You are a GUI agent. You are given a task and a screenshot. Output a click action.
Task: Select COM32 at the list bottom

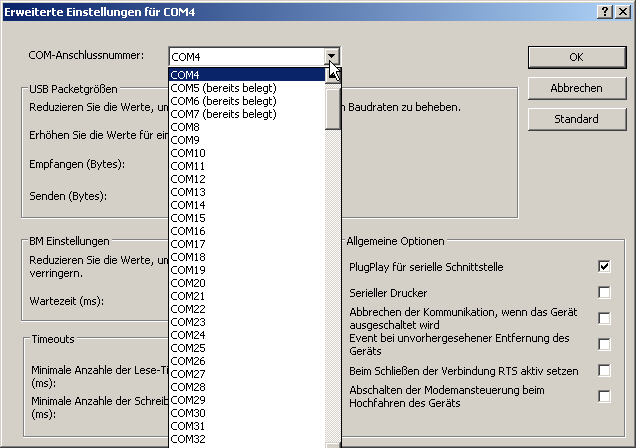247,439
